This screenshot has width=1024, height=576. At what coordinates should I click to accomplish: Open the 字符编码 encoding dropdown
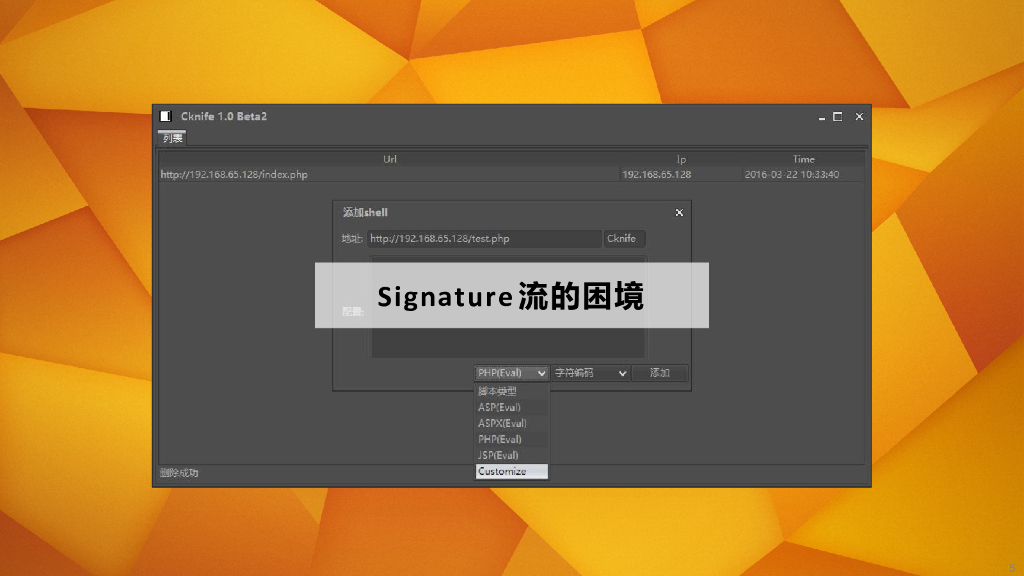(x=590, y=373)
